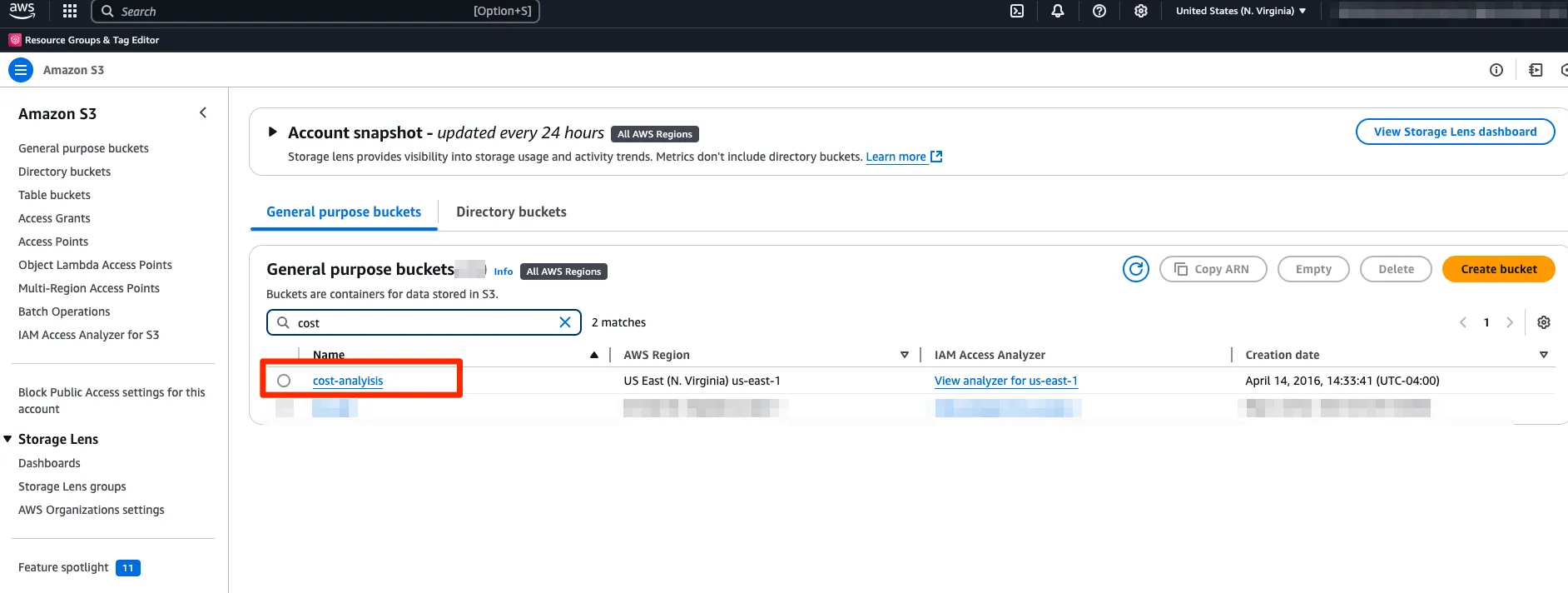Launch CloudShell from the top bar

click(x=1017, y=11)
